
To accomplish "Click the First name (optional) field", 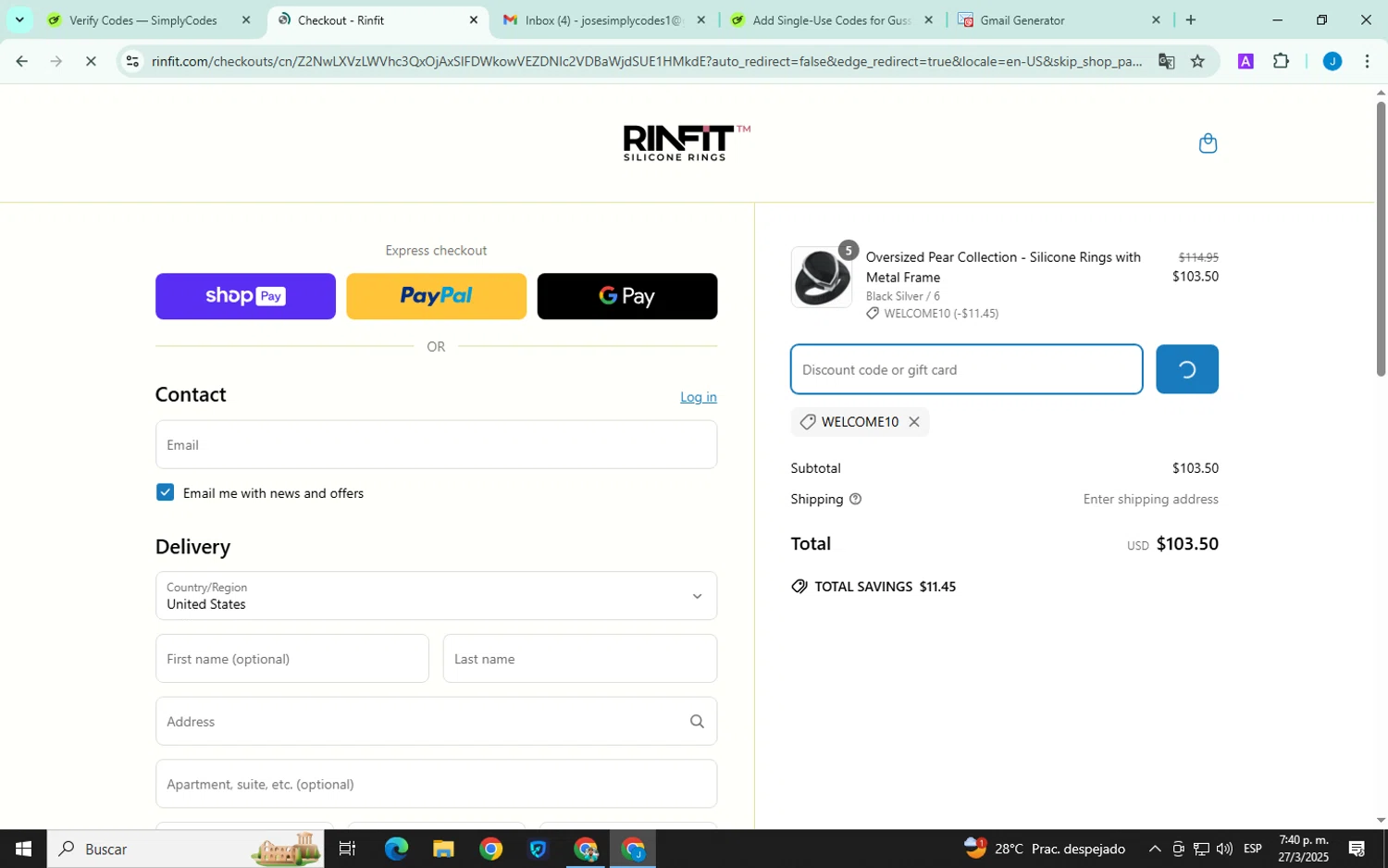I will 291,659.
